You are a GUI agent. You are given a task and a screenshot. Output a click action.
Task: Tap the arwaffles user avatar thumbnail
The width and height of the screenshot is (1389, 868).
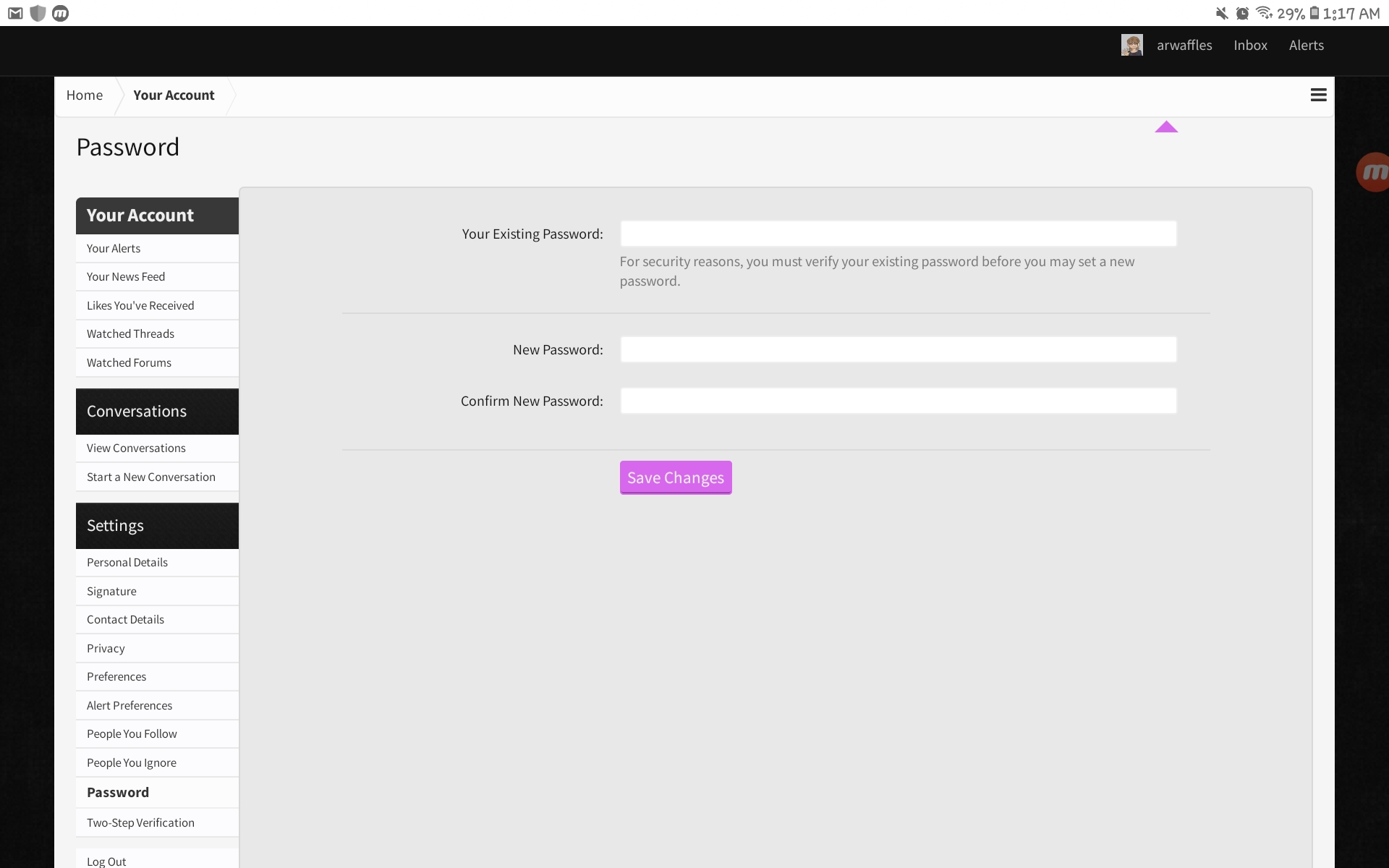pos(1131,45)
